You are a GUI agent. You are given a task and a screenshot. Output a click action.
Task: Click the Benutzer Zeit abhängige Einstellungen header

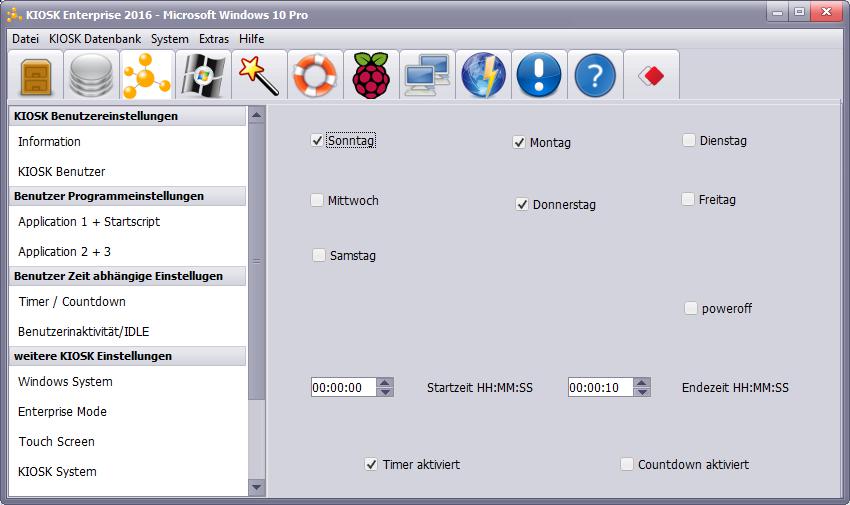128,276
